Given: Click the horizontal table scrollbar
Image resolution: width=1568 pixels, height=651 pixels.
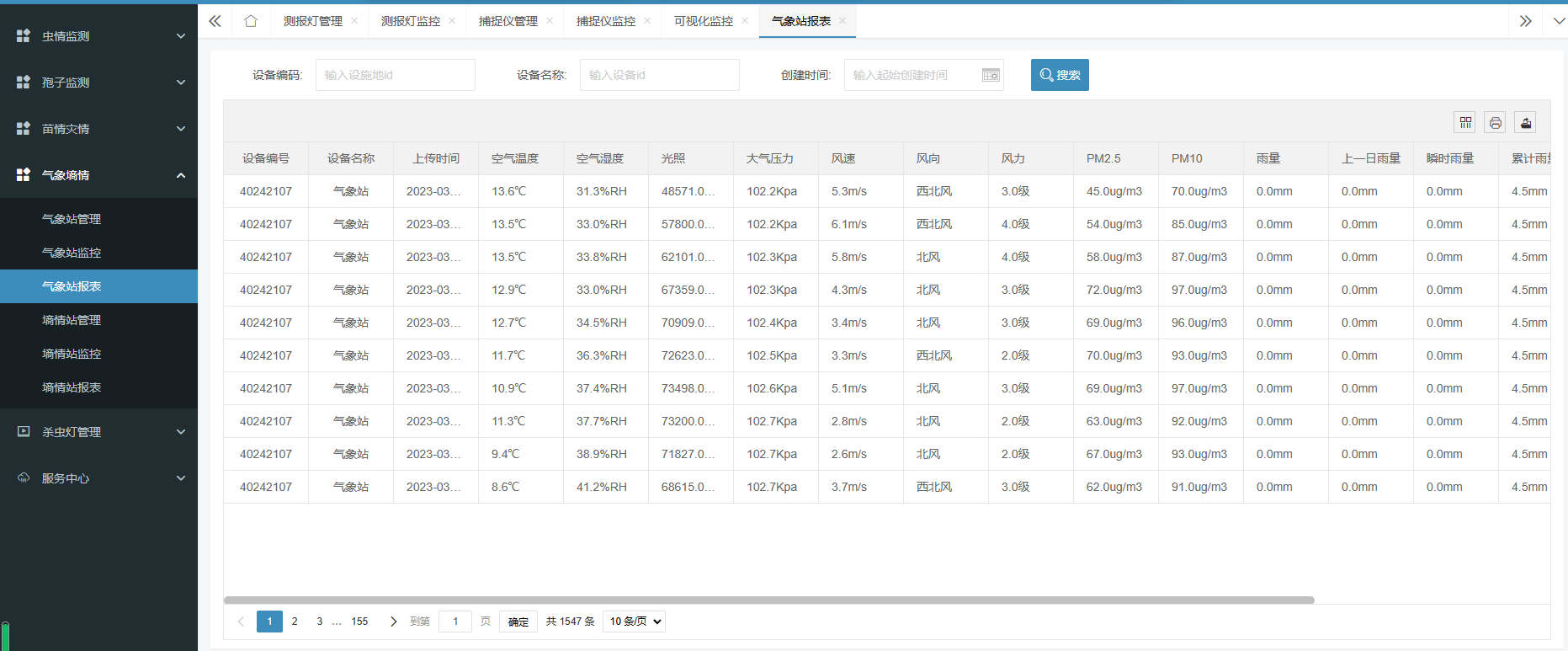Looking at the screenshot, I should pyautogui.click(x=768, y=600).
